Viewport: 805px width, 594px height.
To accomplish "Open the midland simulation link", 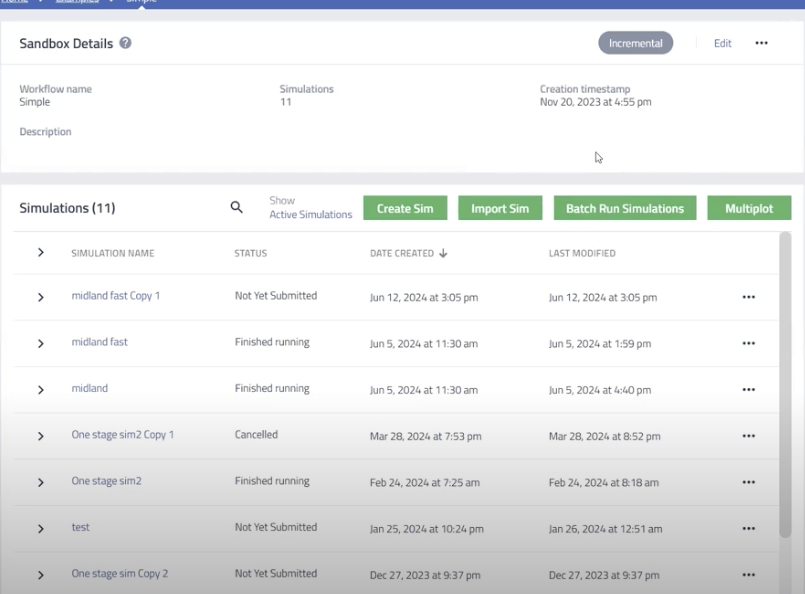I will [x=89, y=388].
